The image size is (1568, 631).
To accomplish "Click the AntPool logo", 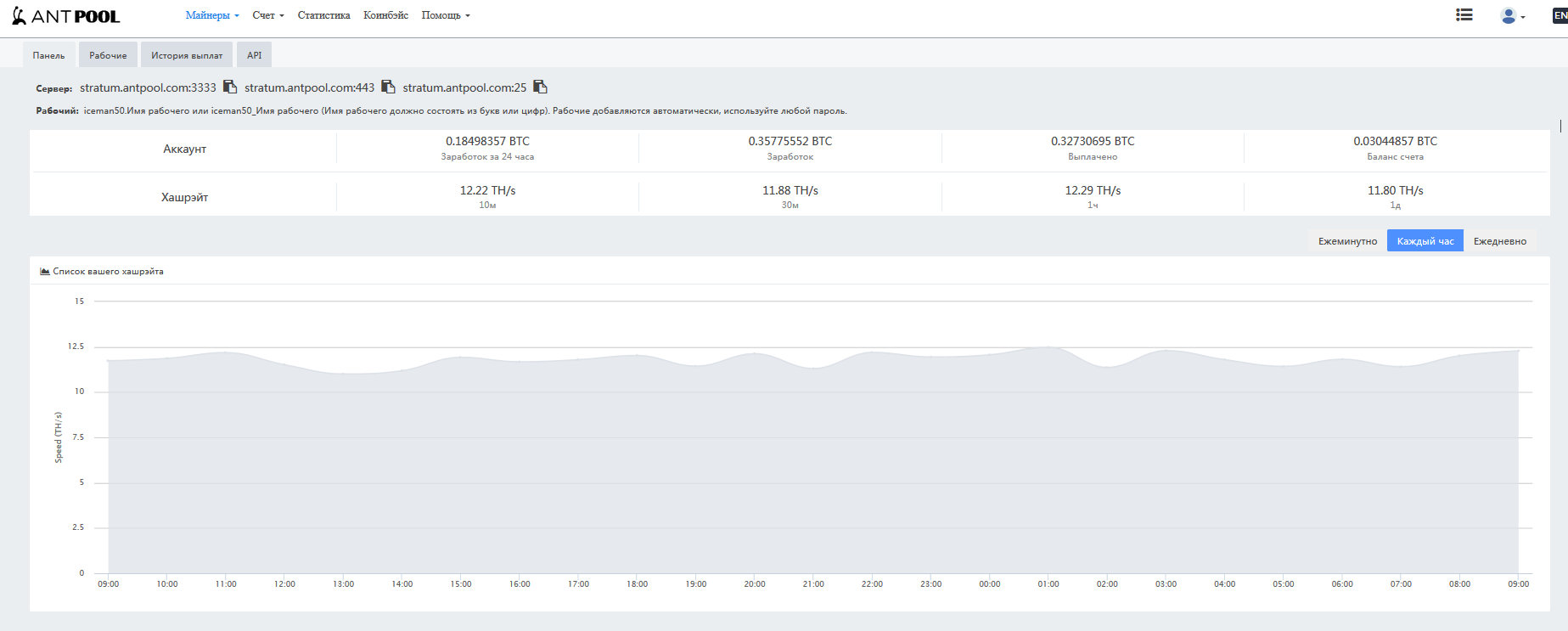I will click(66, 16).
